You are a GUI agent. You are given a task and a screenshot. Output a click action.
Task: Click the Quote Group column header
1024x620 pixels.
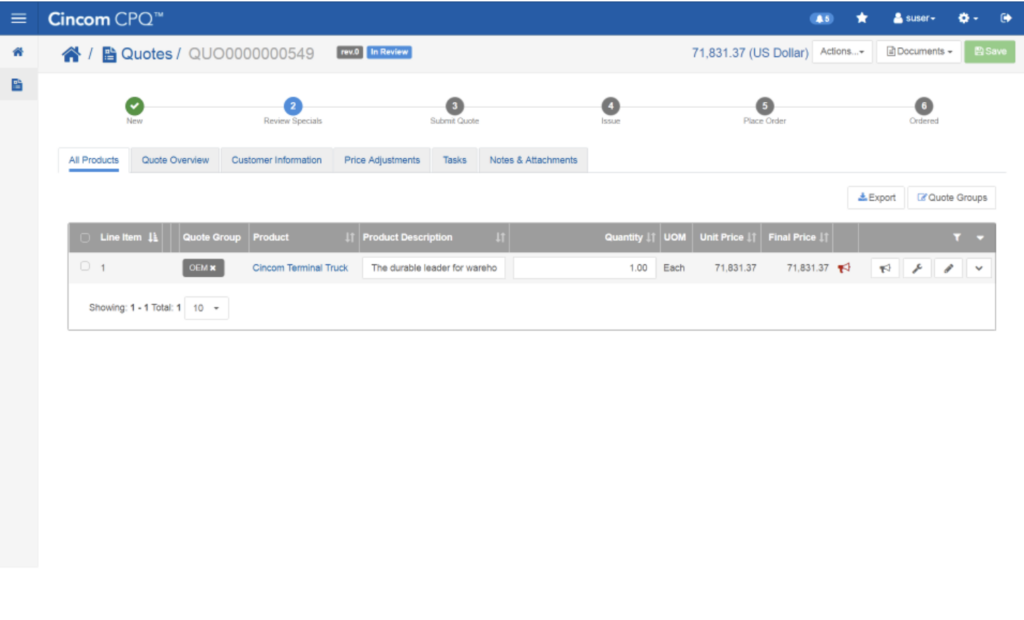click(212, 237)
